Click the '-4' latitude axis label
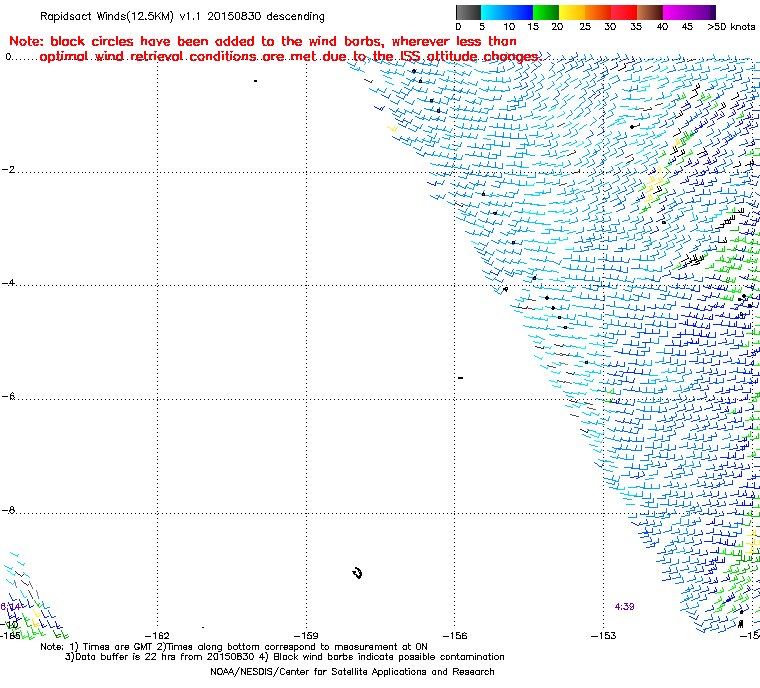Screen dimensions: 760x688 (8, 283)
